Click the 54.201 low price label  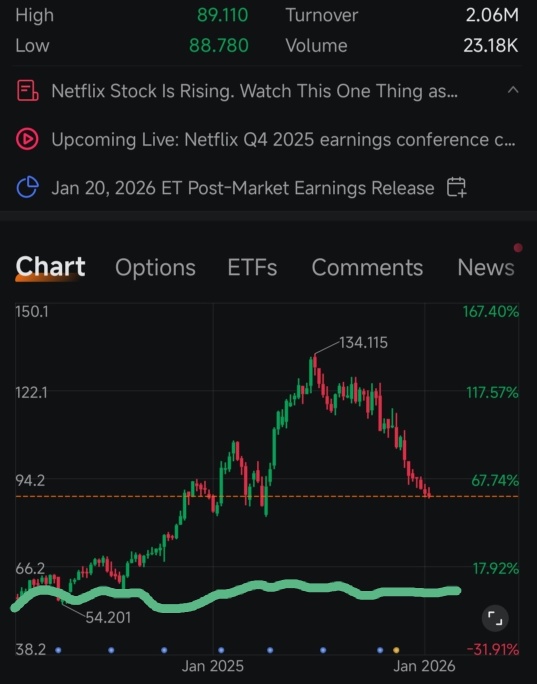(108, 618)
